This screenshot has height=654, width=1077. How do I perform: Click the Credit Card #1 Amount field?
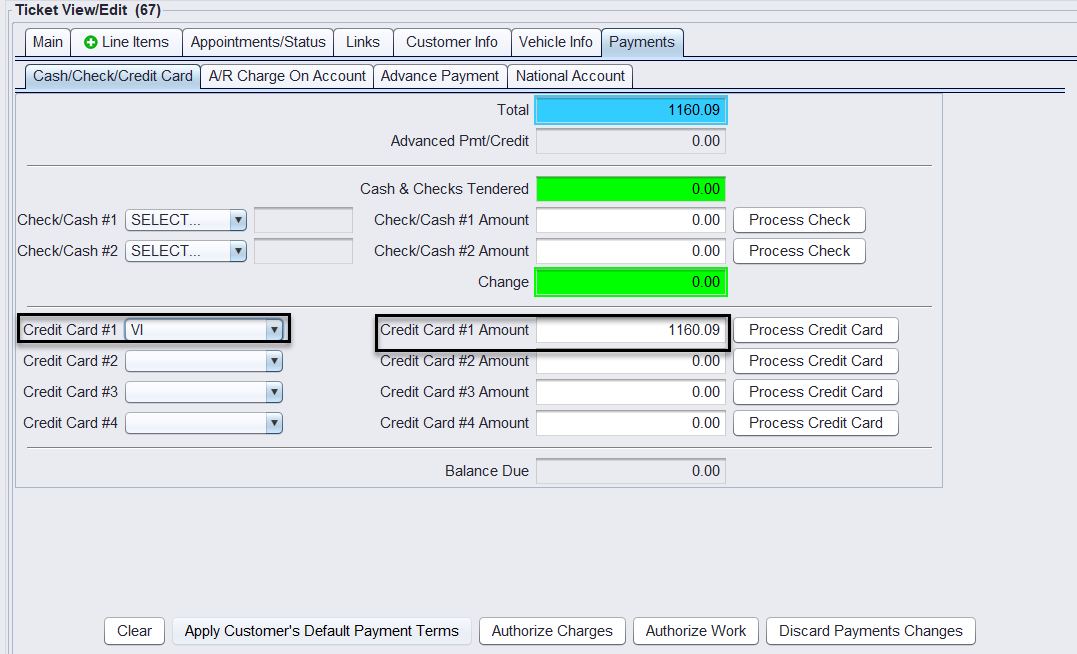[x=630, y=330]
